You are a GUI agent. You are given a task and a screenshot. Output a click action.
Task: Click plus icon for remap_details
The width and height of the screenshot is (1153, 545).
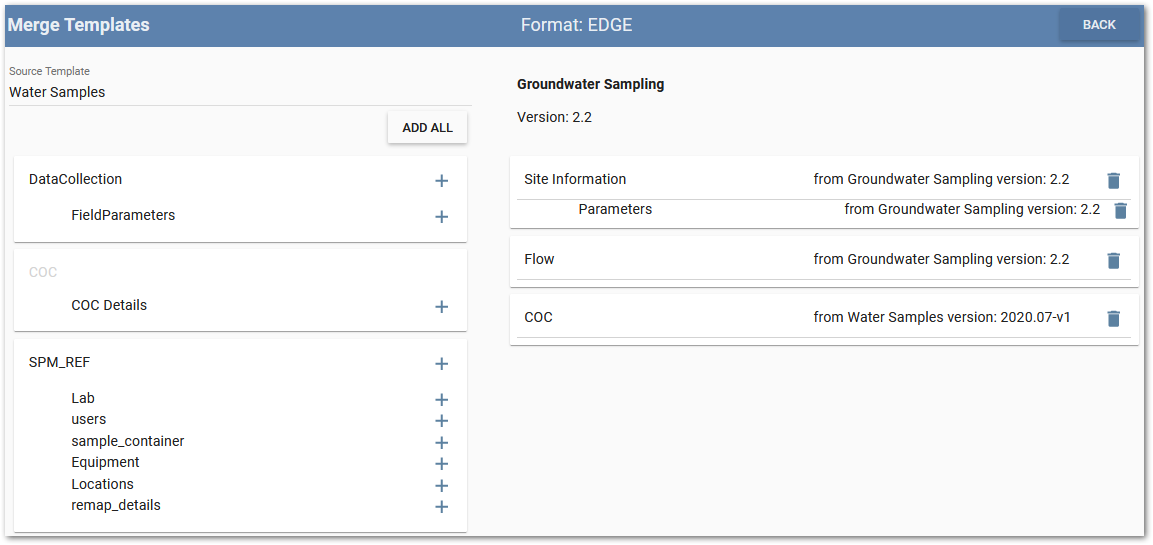click(441, 507)
